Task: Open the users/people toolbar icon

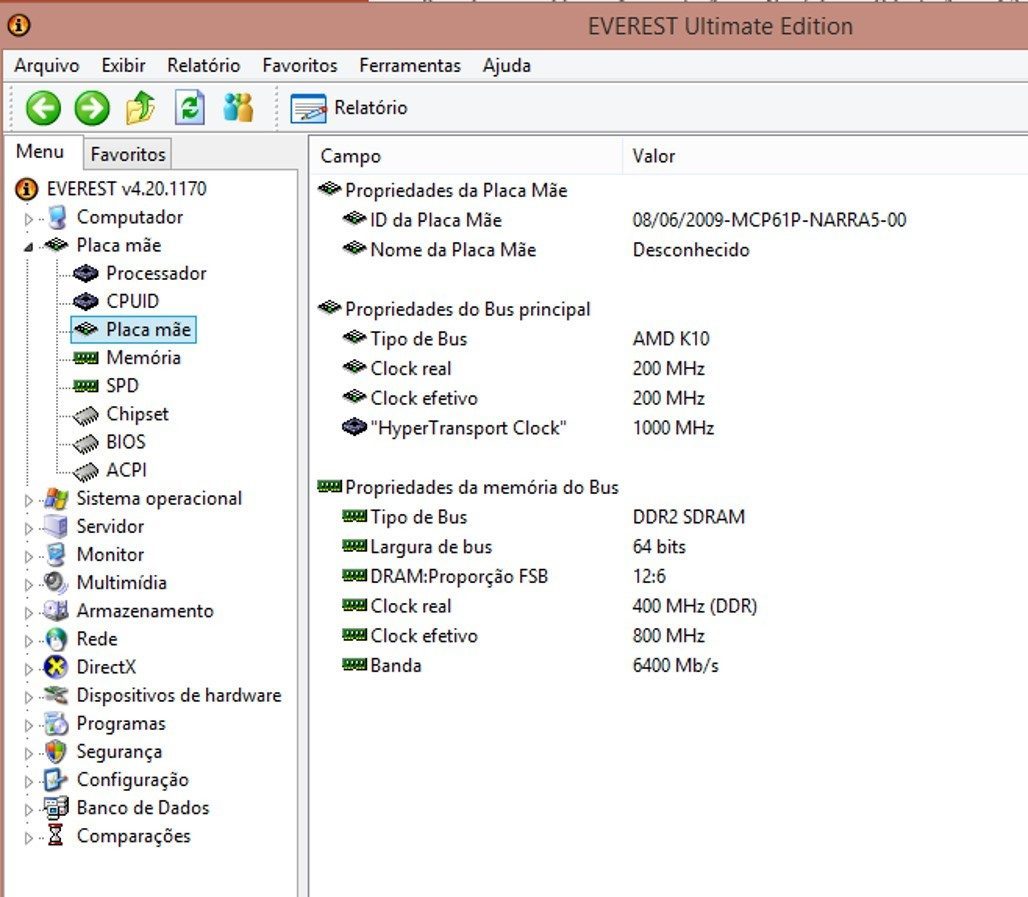Action: pyautogui.click(x=238, y=108)
